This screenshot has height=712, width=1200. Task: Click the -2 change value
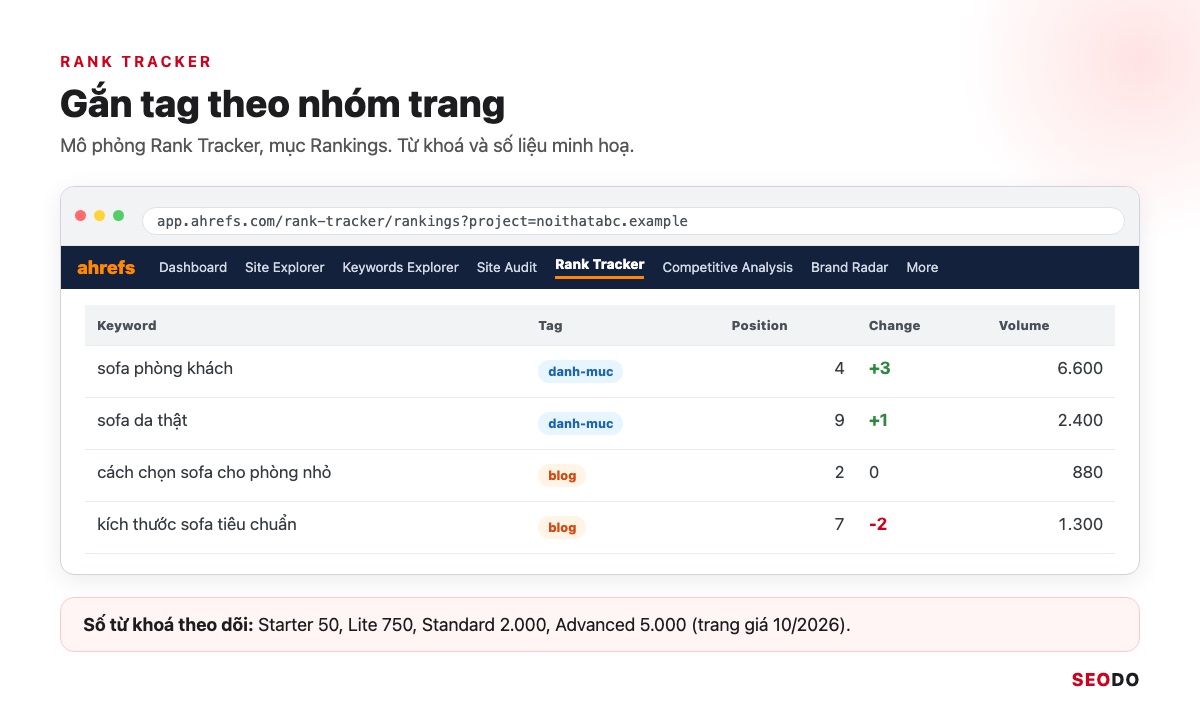878,524
